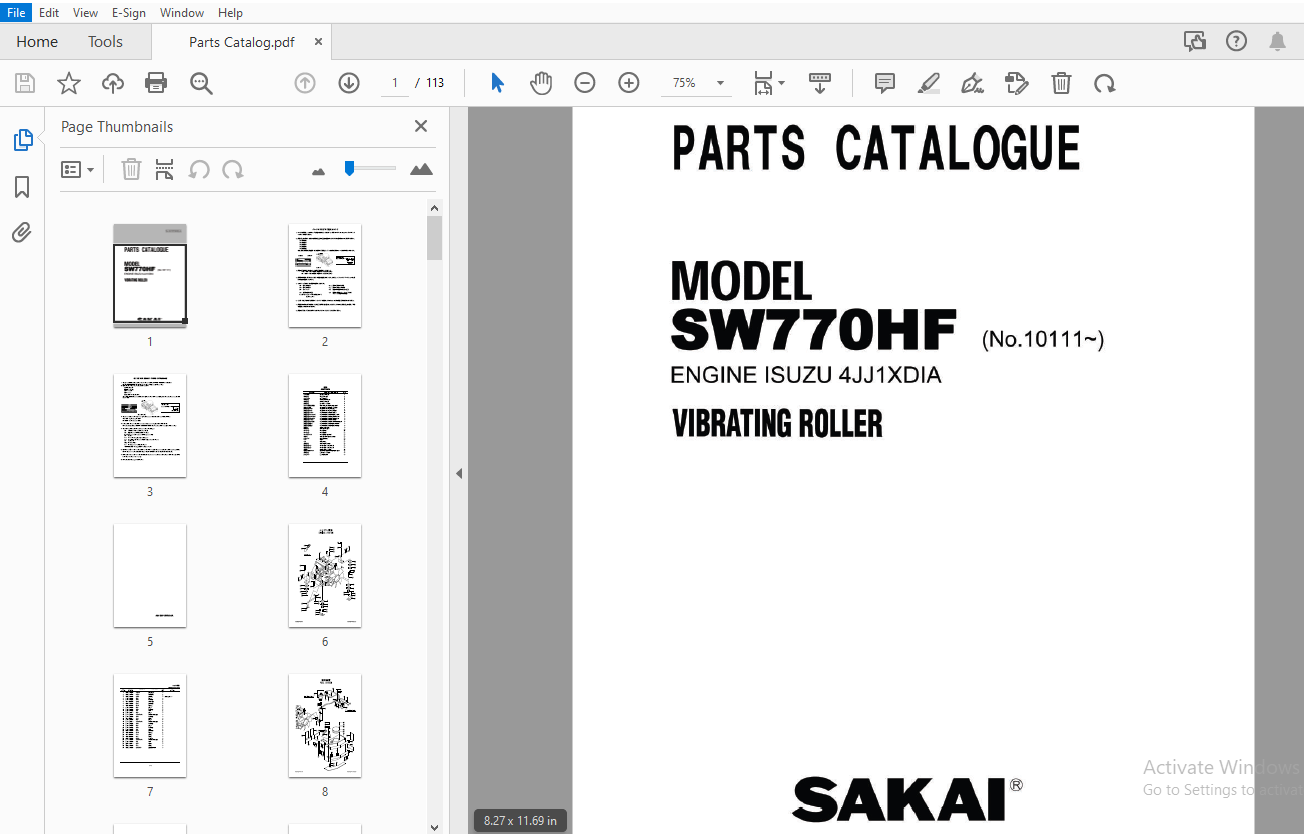
Task: Click the Save file icon
Action: click(25, 83)
